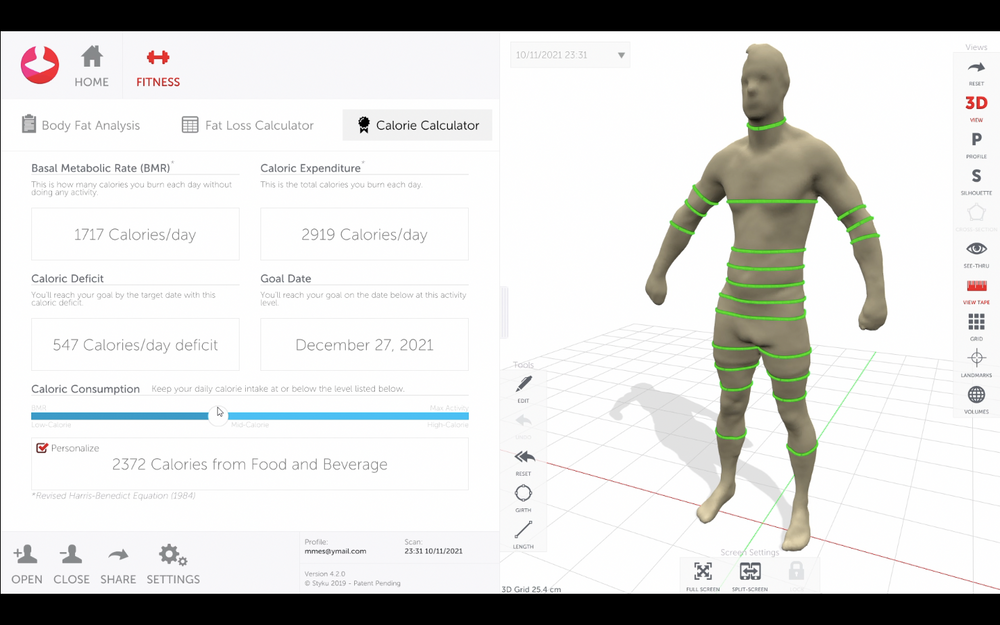Viewport: 1000px width, 625px height.
Task: Pick the Length measurement tool
Action: pyautogui.click(x=522, y=533)
